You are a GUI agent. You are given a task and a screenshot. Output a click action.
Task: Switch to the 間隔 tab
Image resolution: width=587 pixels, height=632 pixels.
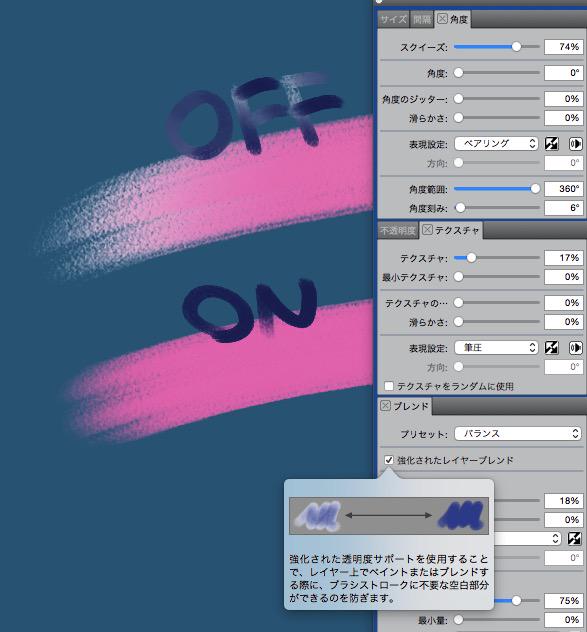pos(422,19)
